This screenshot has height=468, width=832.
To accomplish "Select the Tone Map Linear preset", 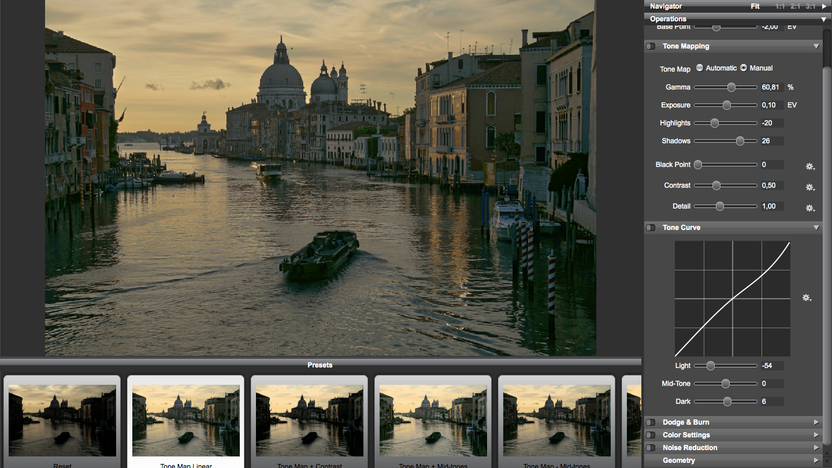I will pyautogui.click(x=186, y=421).
